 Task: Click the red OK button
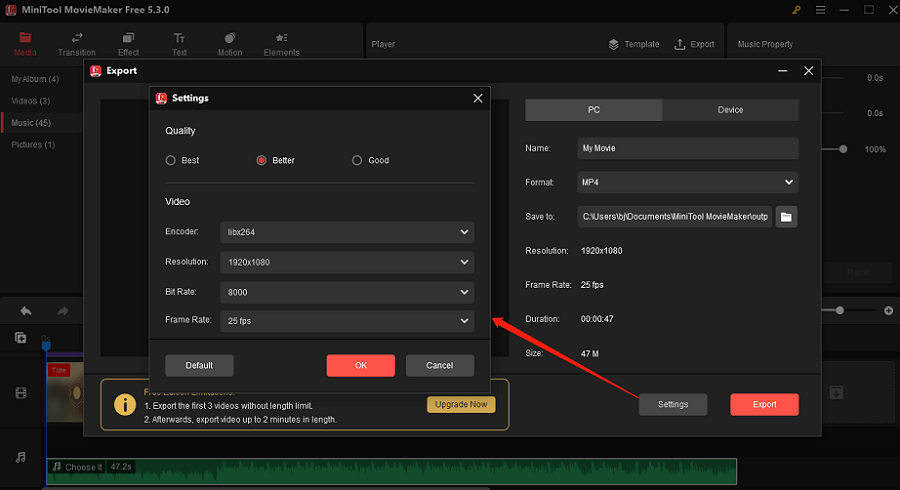360,365
